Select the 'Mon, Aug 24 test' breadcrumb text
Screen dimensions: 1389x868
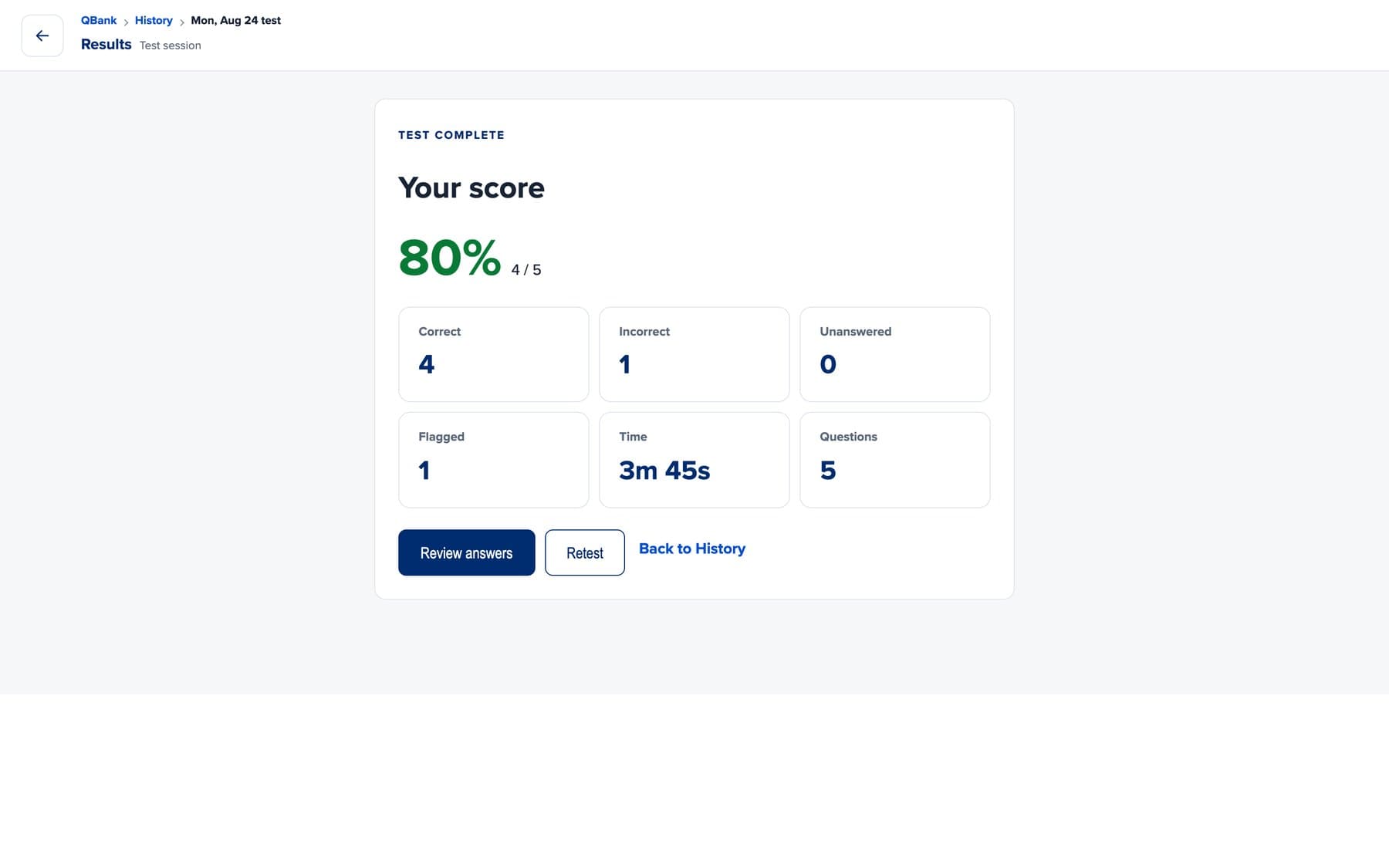(235, 21)
